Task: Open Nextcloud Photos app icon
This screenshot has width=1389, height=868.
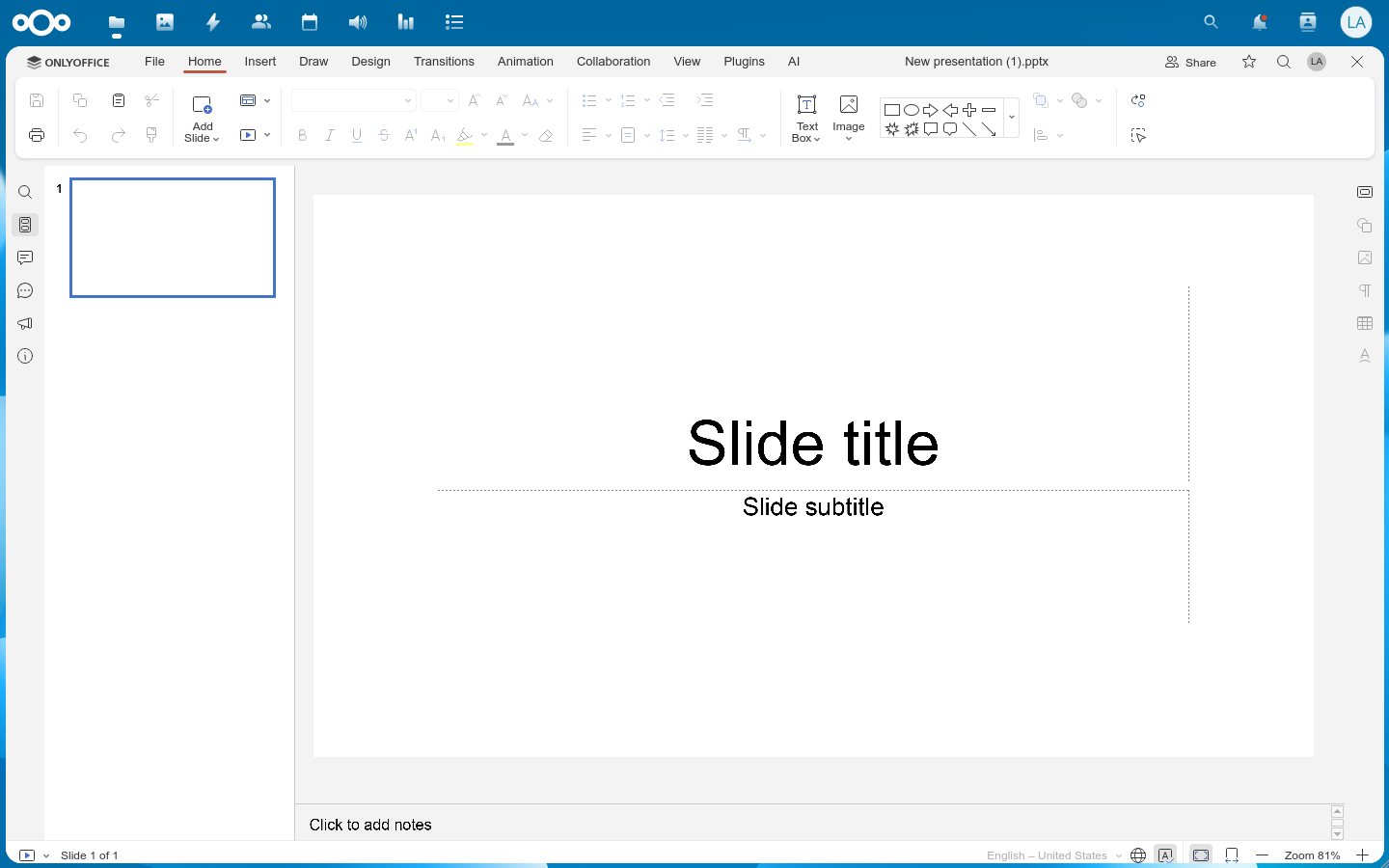Action: (x=165, y=22)
